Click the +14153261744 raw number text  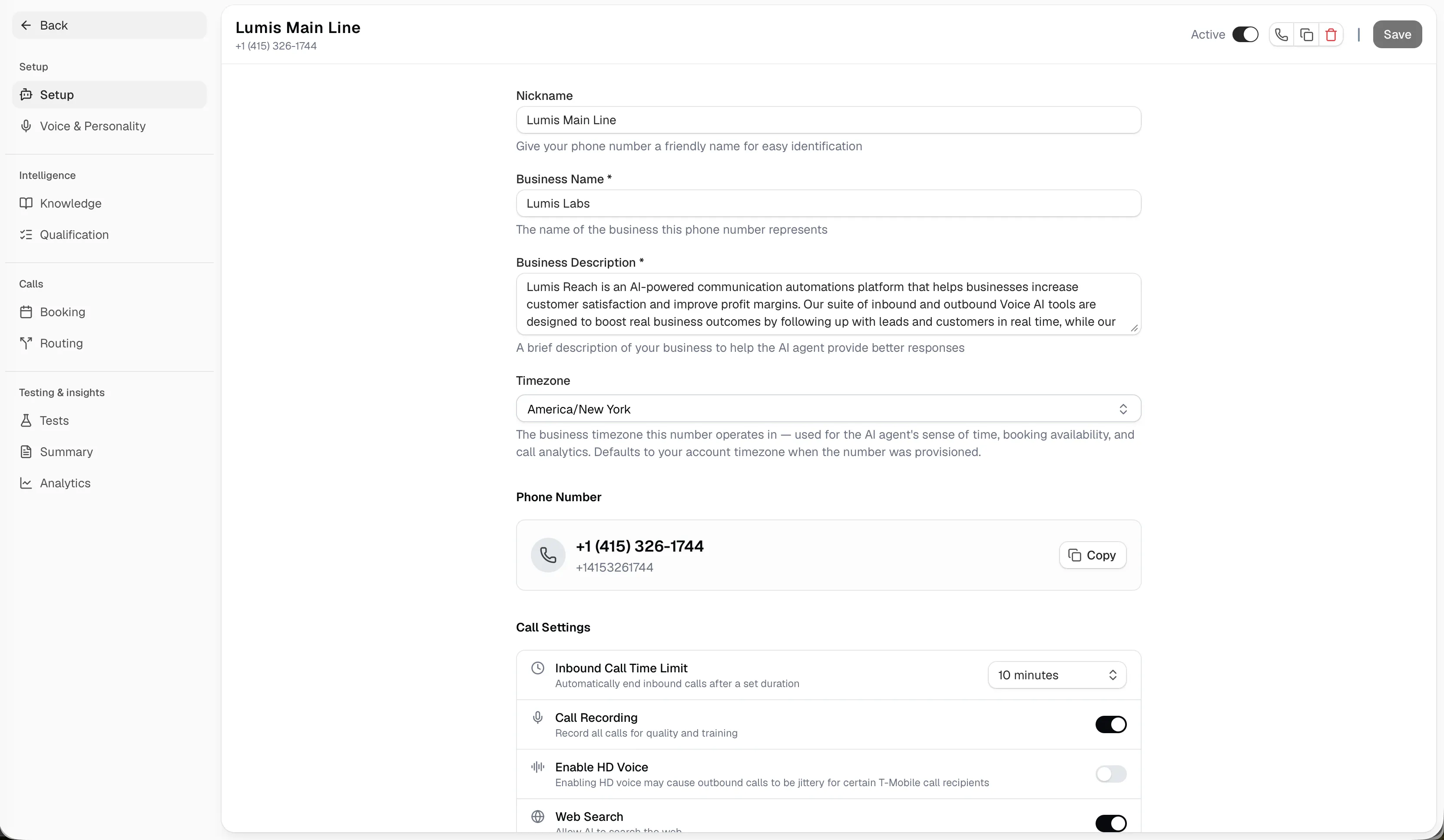click(x=614, y=568)
